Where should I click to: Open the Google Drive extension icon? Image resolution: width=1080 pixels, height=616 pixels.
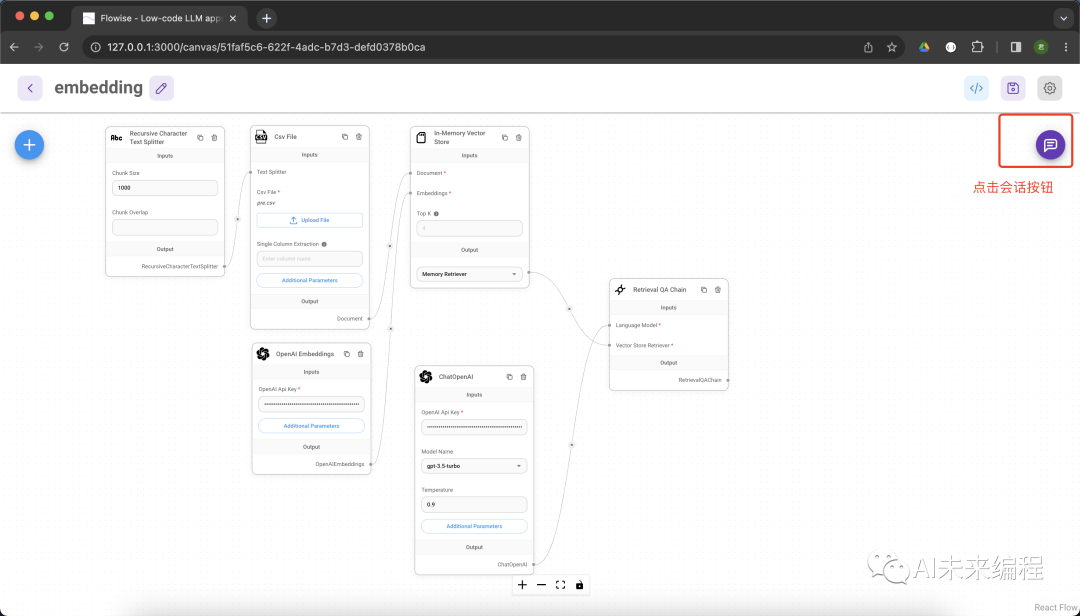(x=924, y=47)
